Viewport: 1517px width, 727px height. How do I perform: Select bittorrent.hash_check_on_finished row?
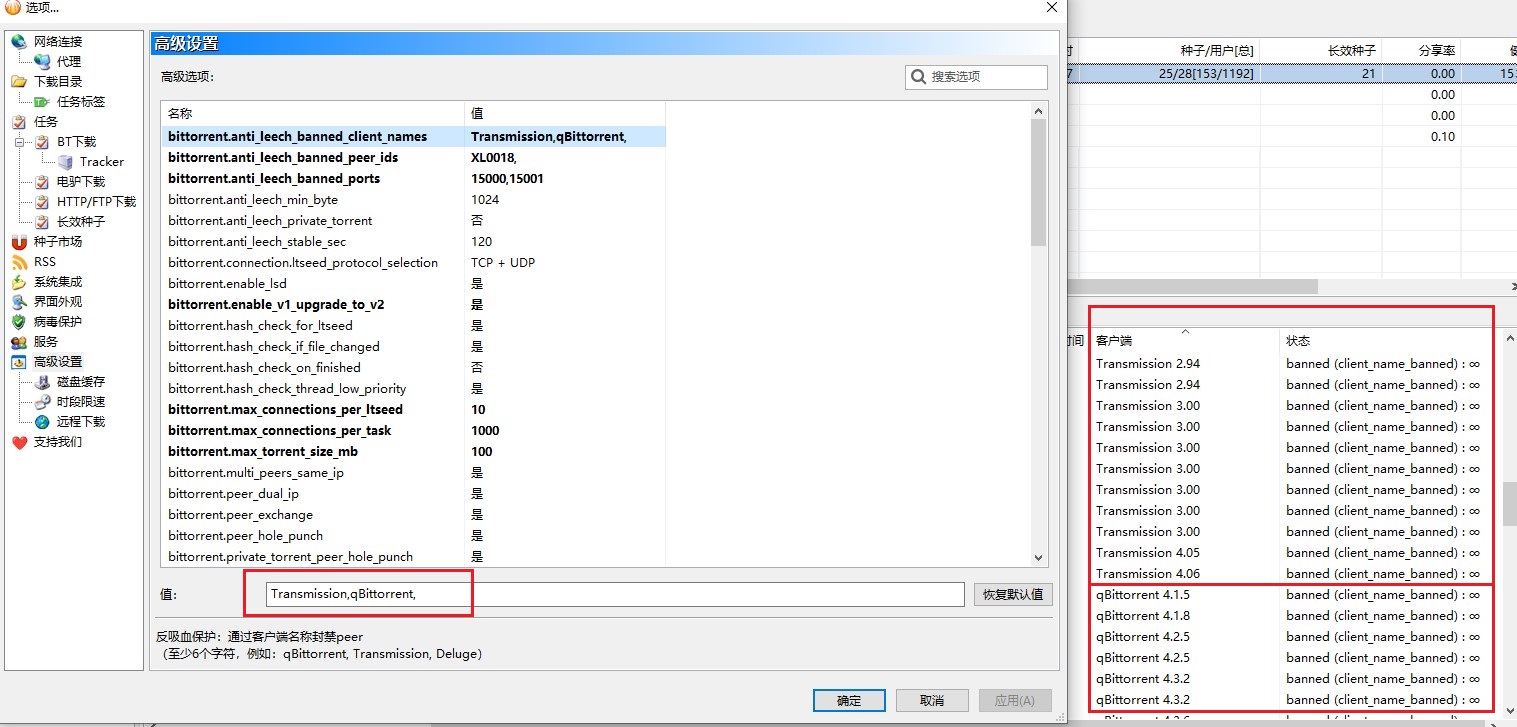pos(413,367)
